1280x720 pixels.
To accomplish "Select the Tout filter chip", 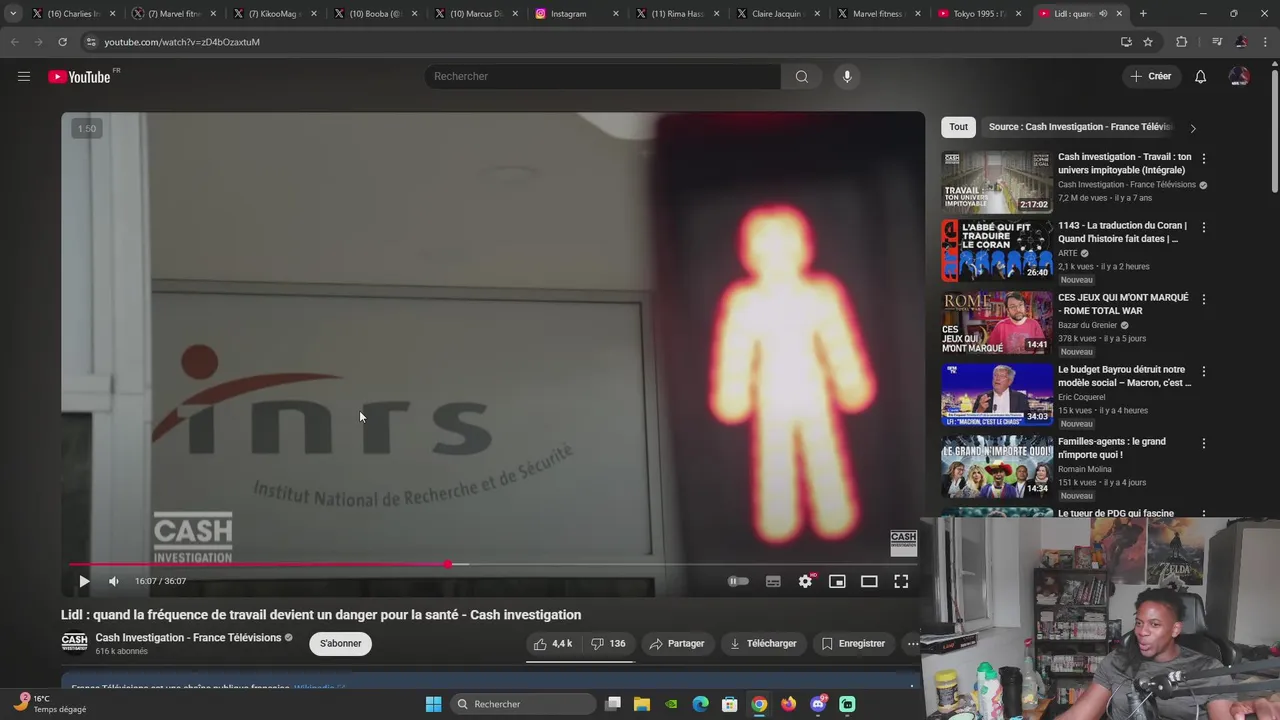I will tap(958, 127).
